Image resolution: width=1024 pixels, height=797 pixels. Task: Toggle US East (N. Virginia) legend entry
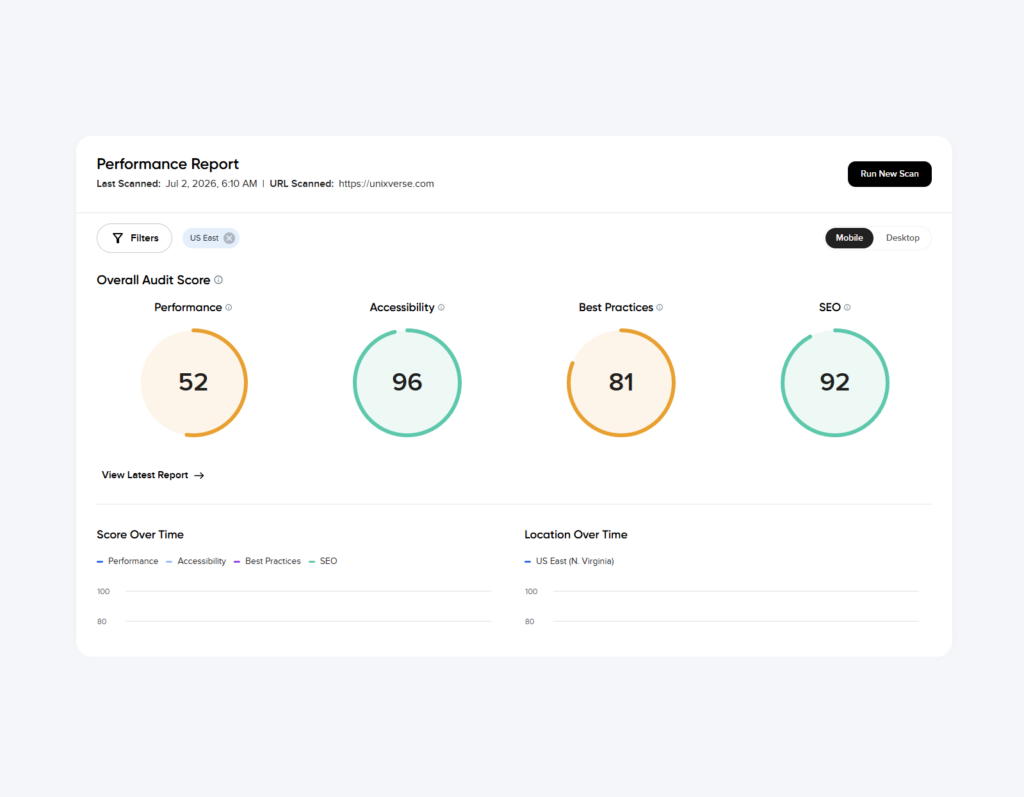point(569,561)
